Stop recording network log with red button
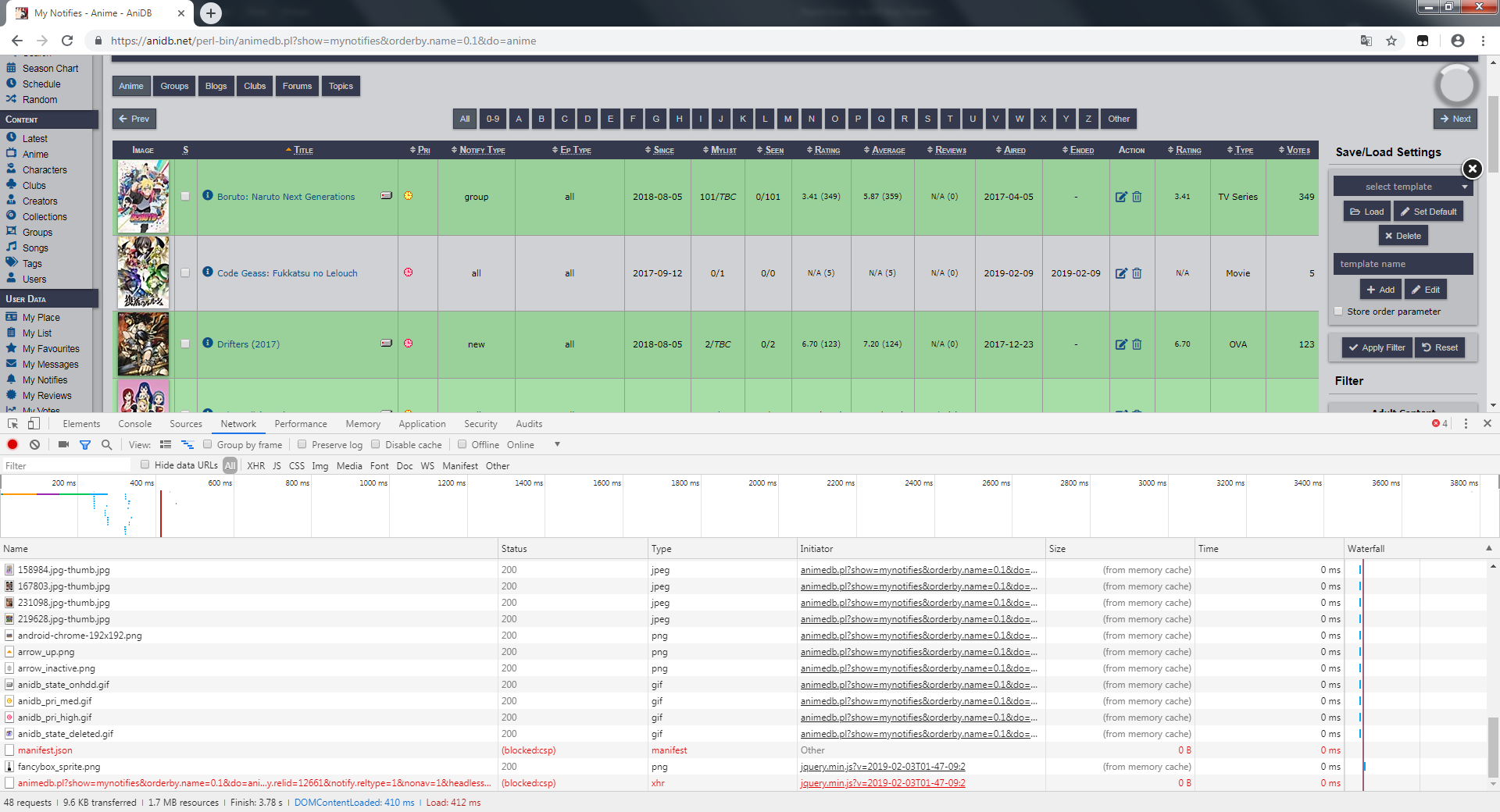The image size is (1500, 812). click(x=12, y=445)
